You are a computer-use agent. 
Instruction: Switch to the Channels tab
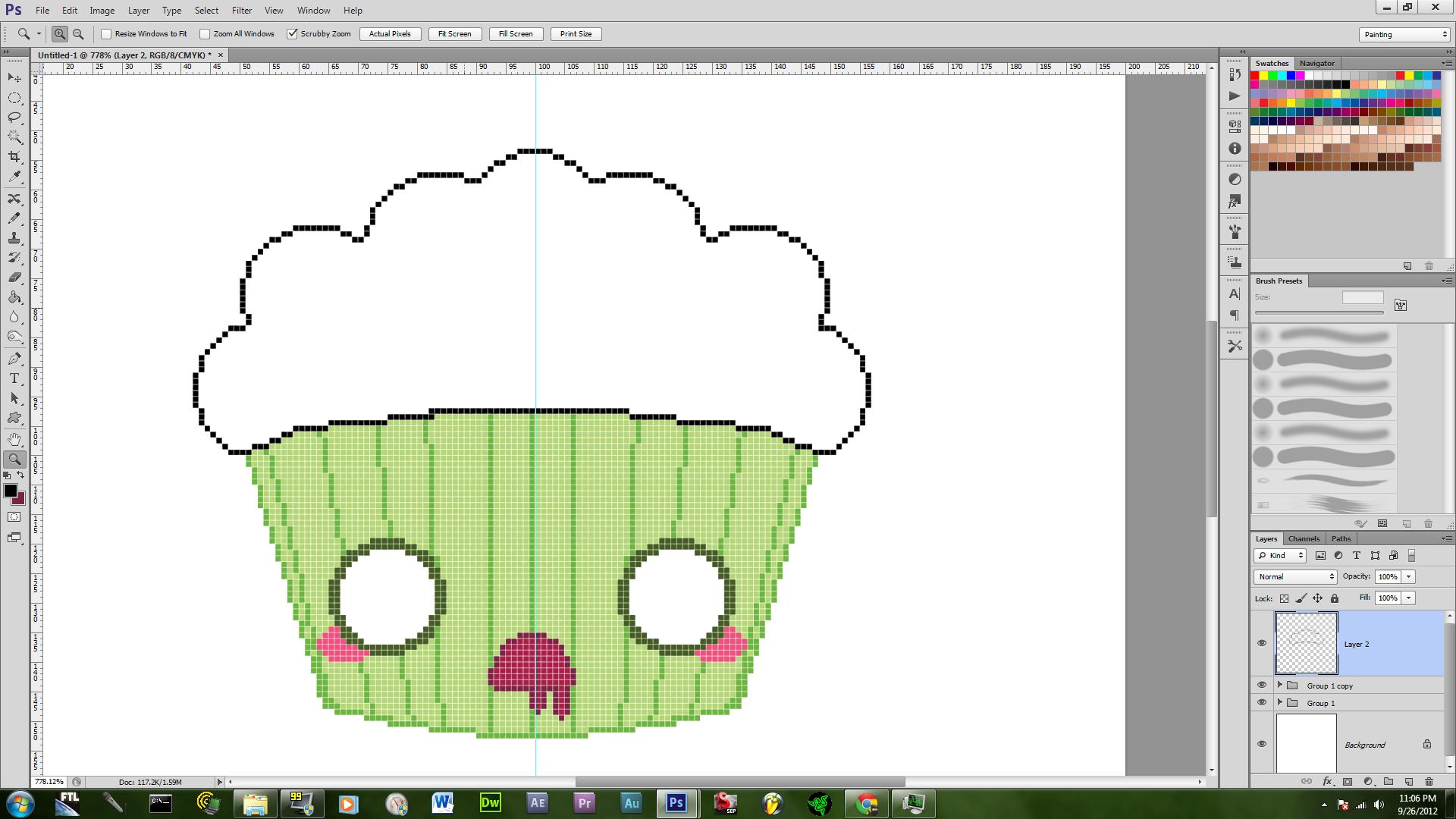tap(1304, 538)
